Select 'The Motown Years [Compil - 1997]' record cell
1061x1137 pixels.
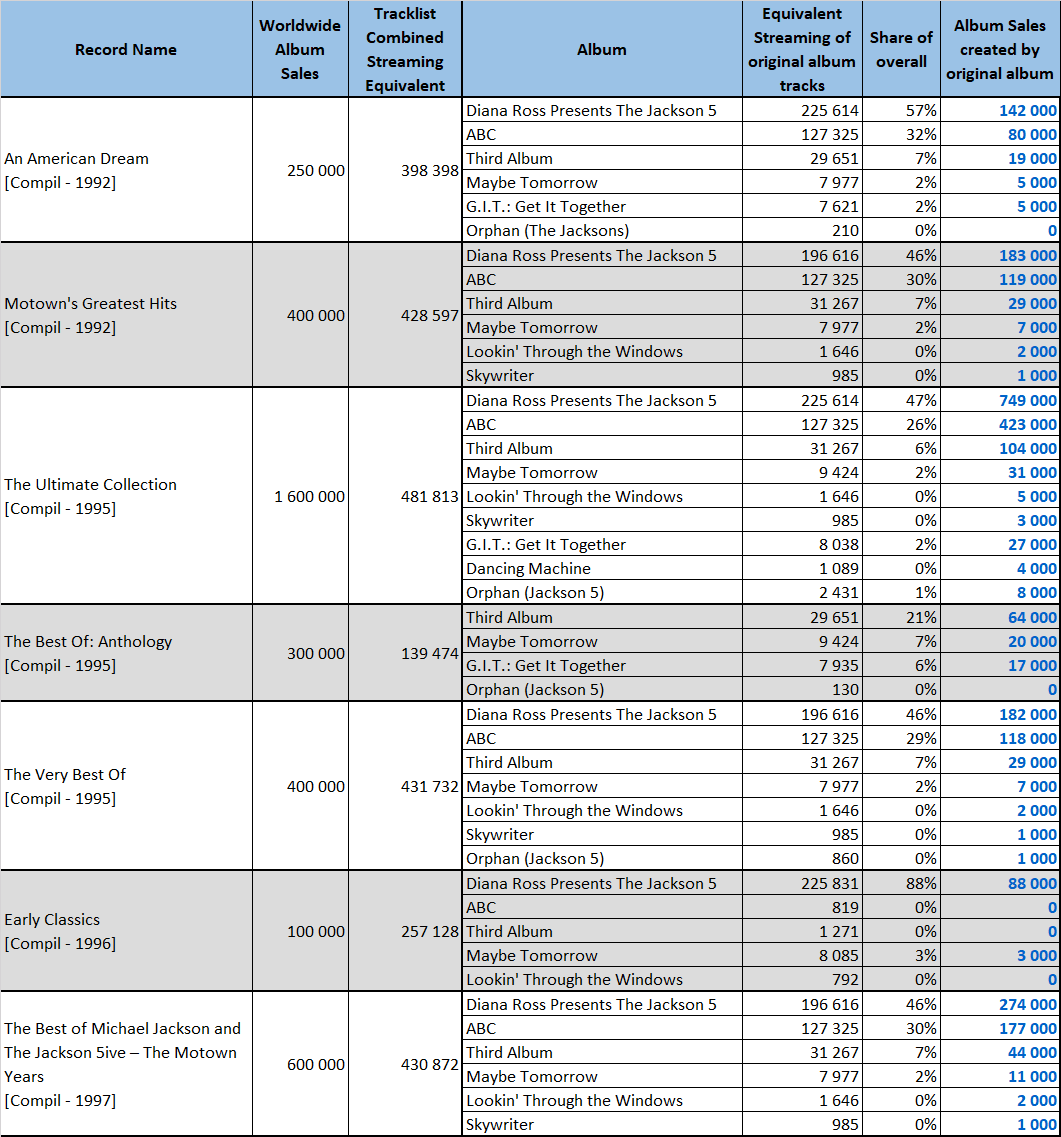click(x=126, y=1064)
